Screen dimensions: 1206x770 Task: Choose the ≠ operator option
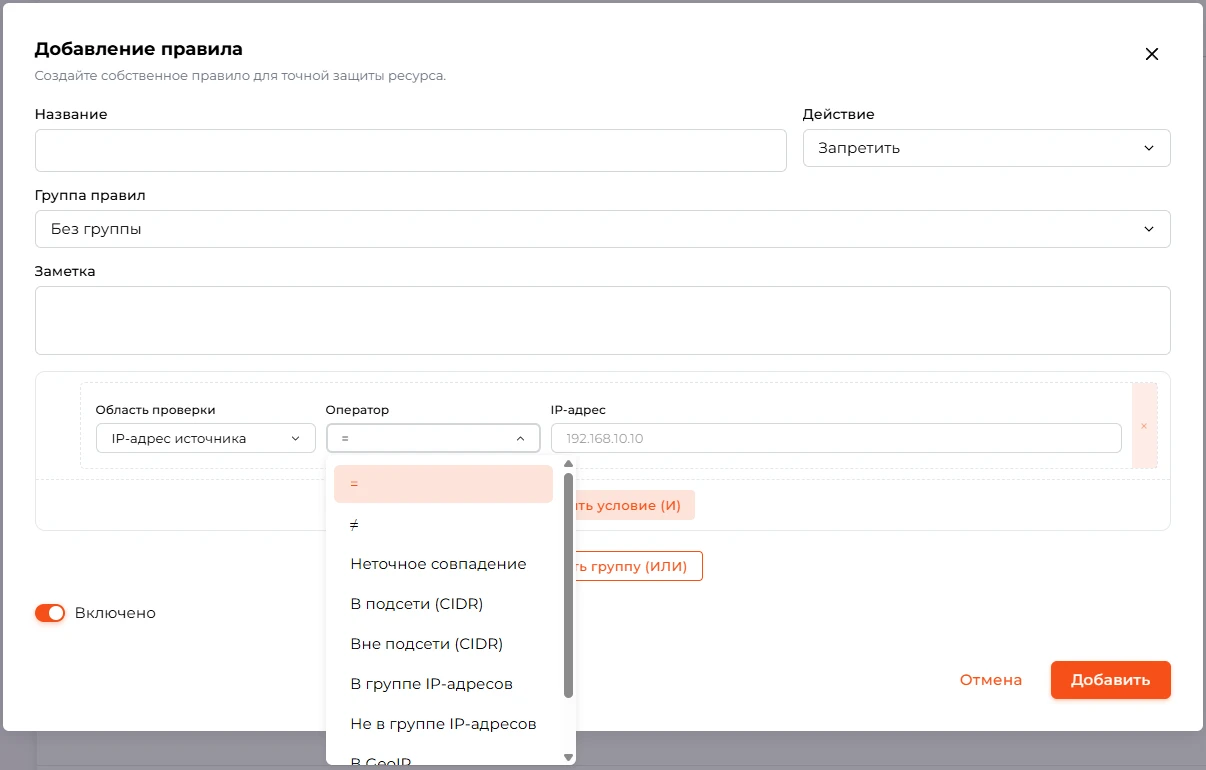[x=443, y=524]
